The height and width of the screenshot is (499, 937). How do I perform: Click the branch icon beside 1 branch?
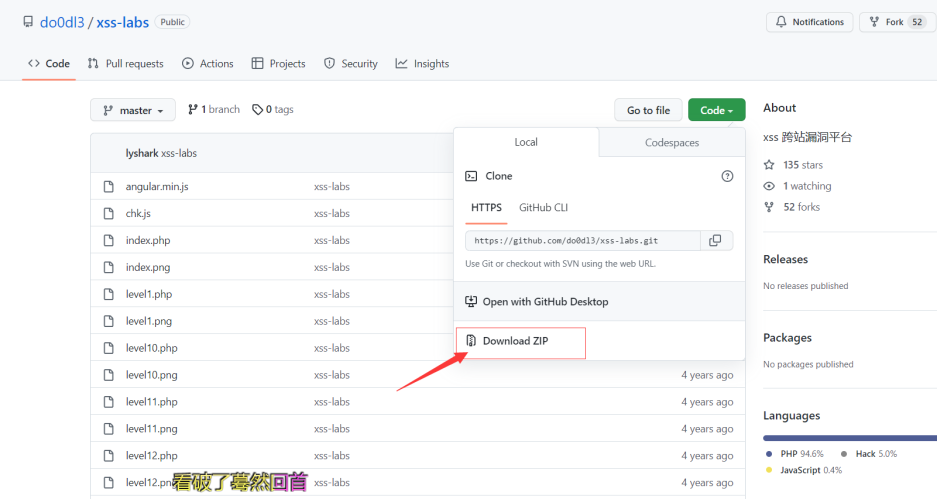(192, 109)
